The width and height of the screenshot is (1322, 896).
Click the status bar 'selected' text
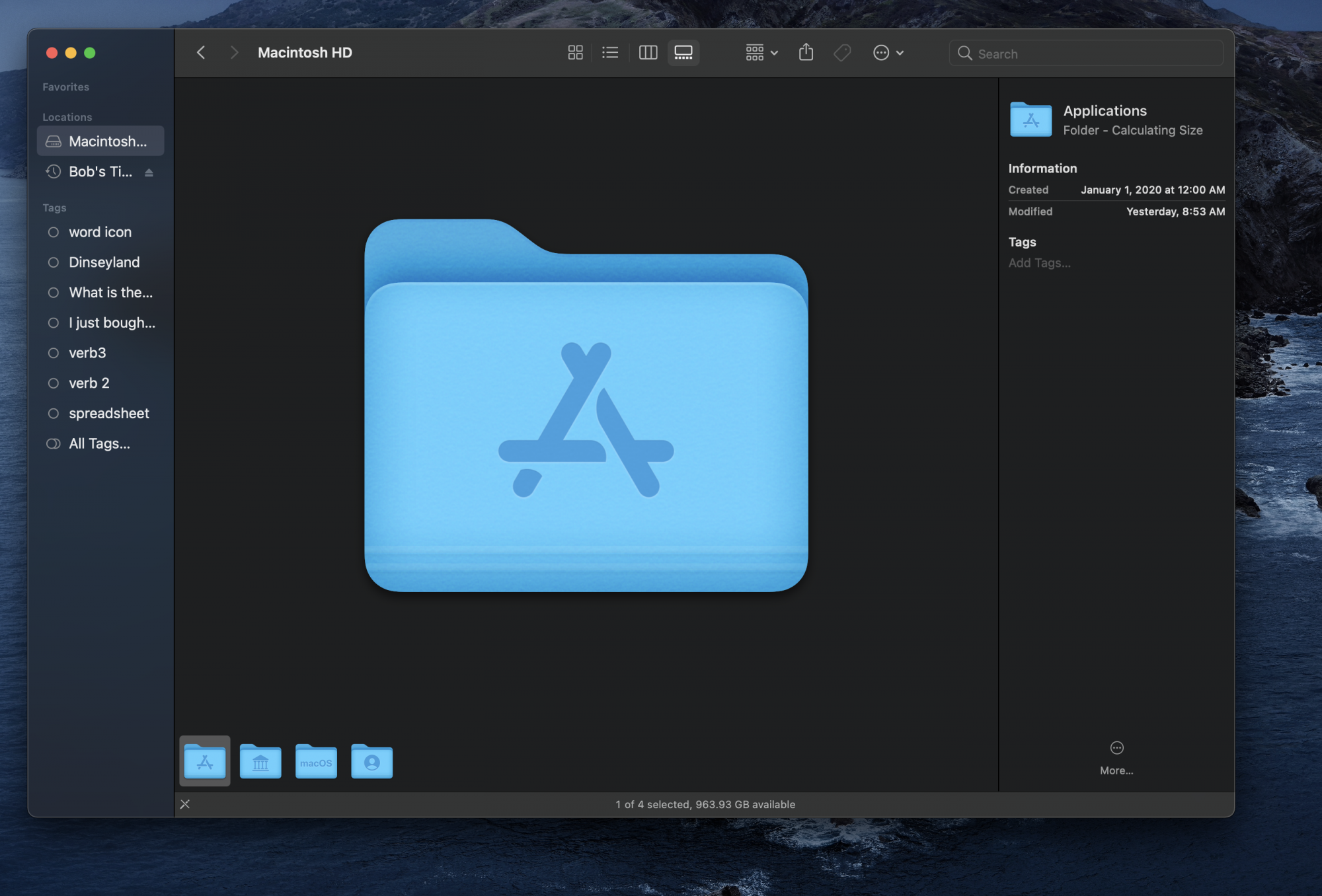pyautogui.click(x=705, y=804)
